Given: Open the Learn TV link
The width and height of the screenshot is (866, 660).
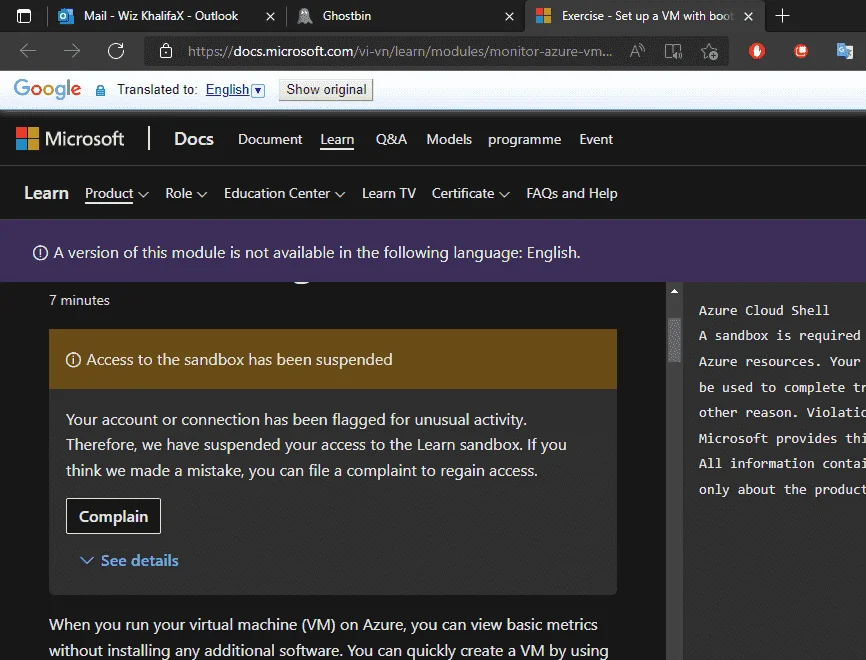Looking at the screenshot, I should tap(389, 193).
